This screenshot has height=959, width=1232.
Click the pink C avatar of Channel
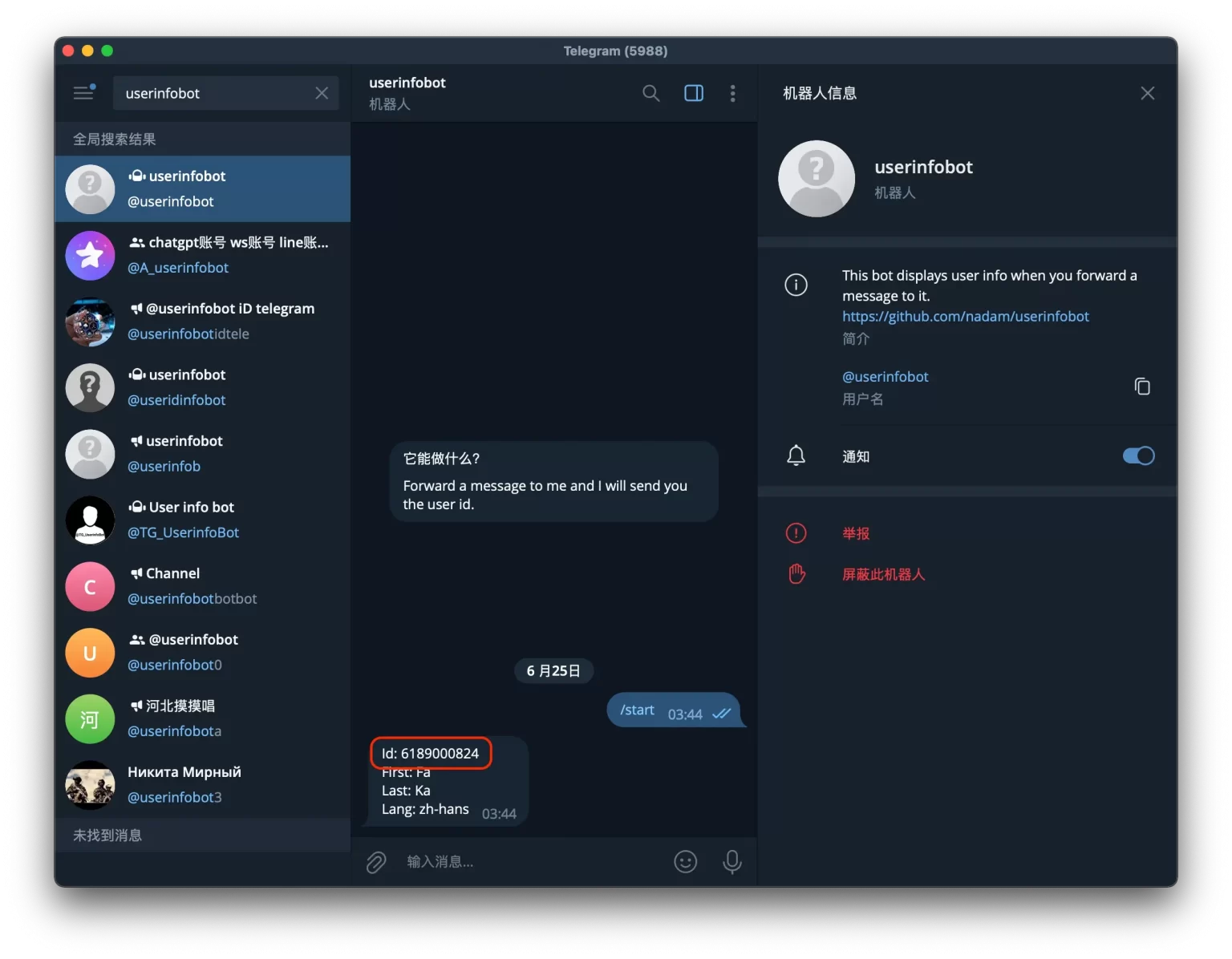(x=90, y=587)
